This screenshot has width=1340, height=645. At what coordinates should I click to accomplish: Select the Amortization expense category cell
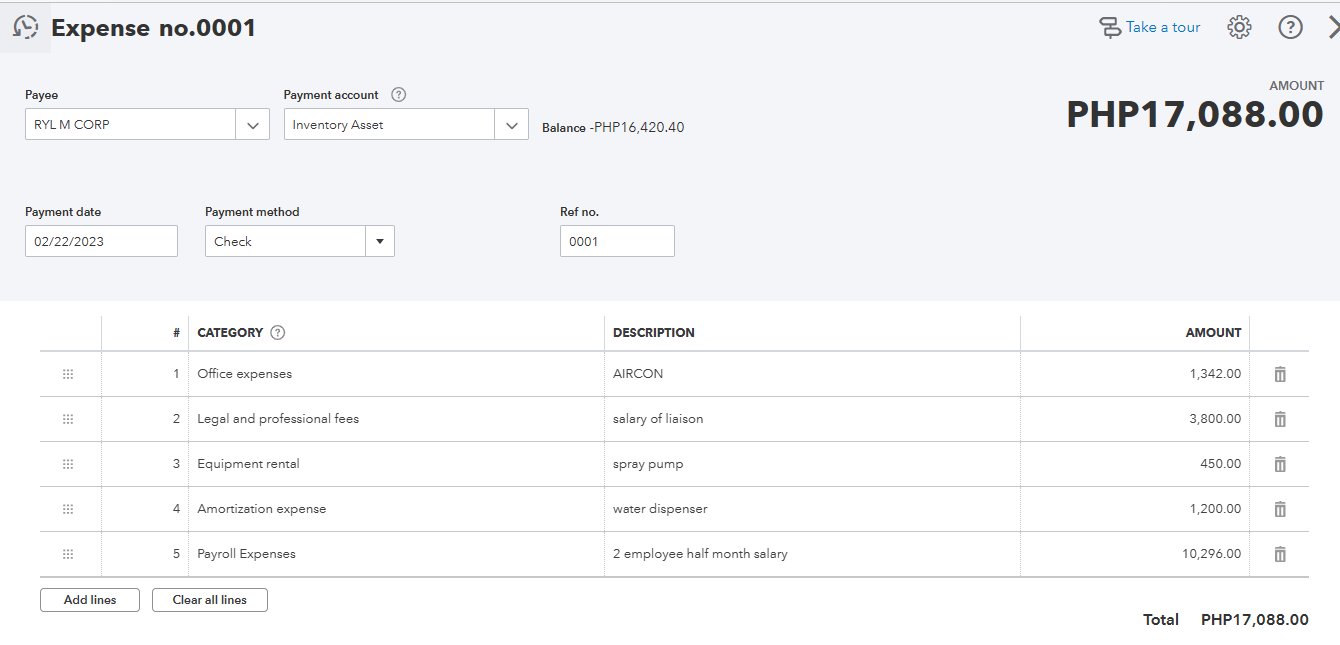point(395,509)
